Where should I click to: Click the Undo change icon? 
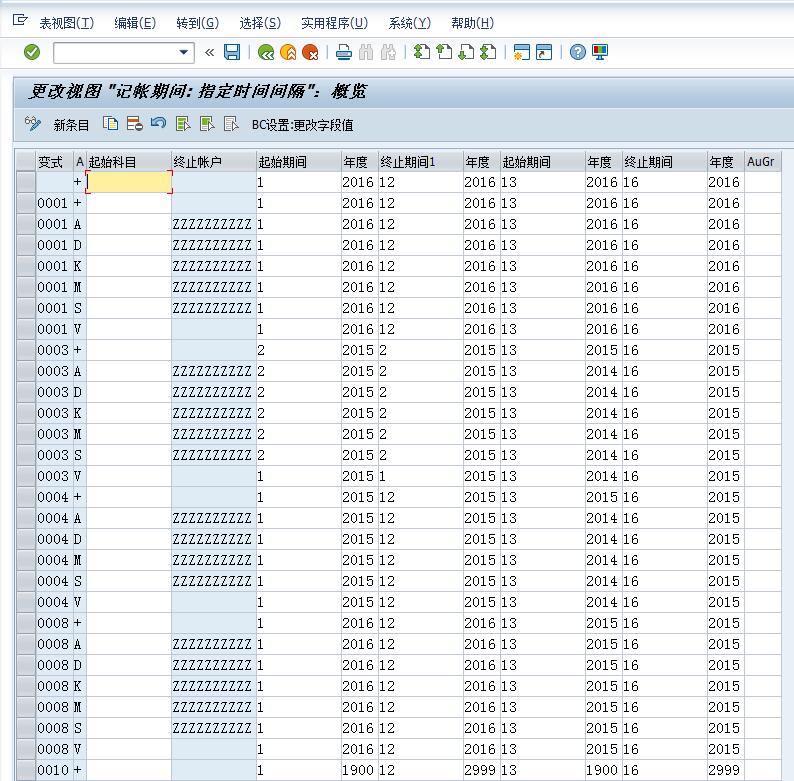[158, 124]
